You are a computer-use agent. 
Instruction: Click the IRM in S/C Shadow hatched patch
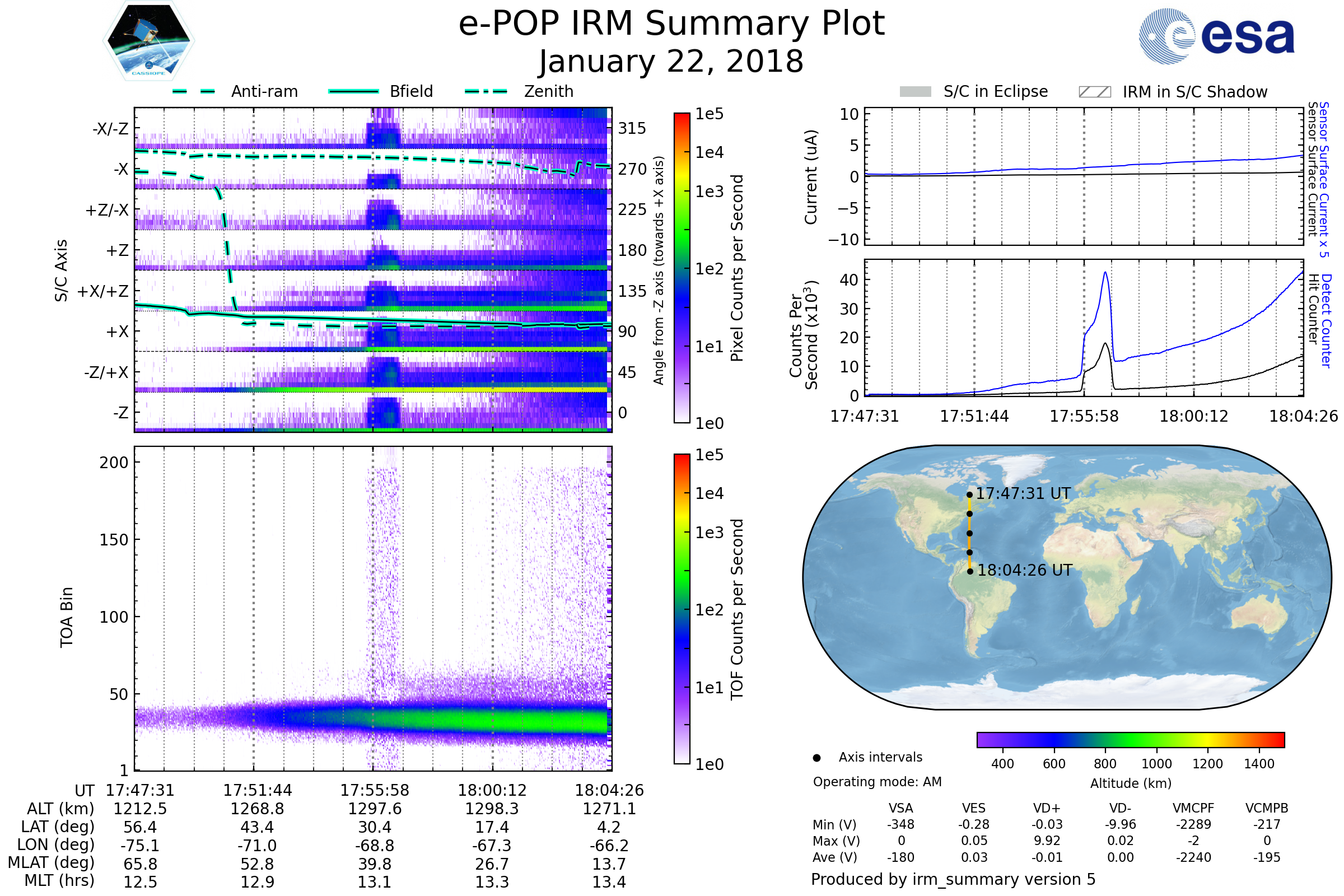(x=1094, y=91)
